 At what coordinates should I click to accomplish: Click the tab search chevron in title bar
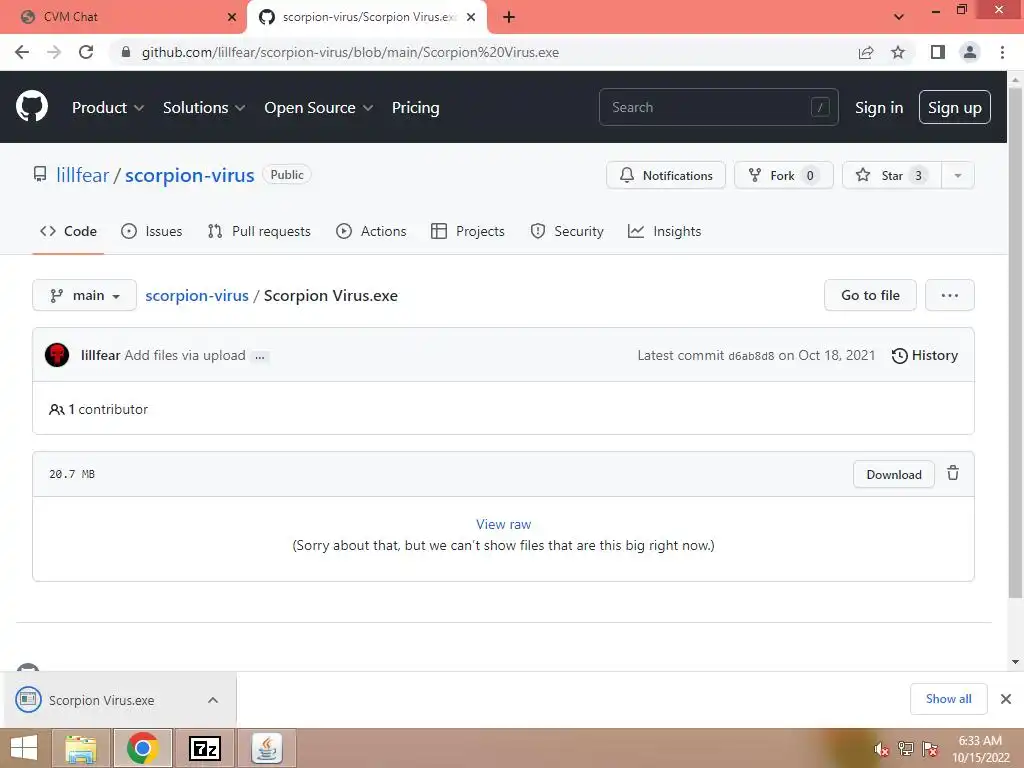point(899,17)
